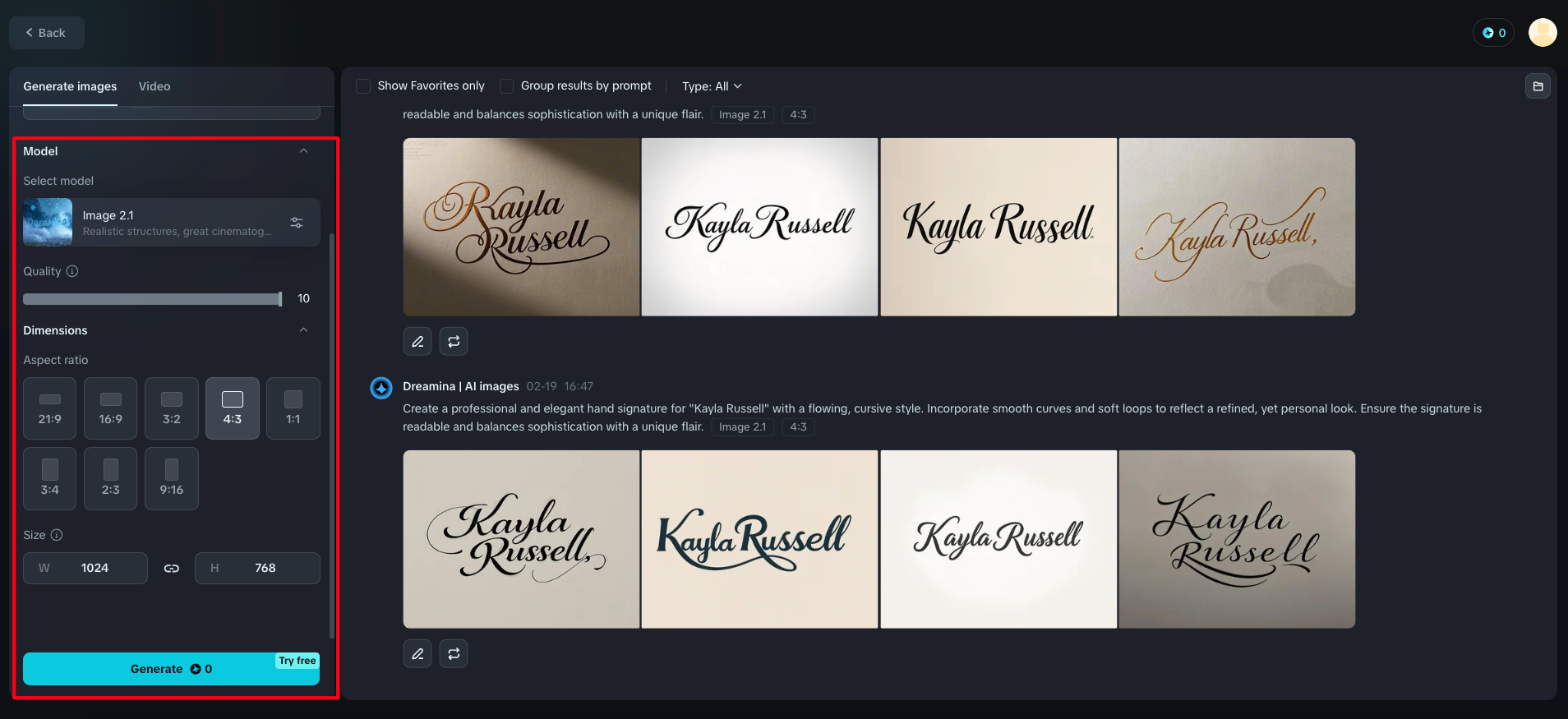Click the 'Select model' label
Screen dimensions: 1568x719
[x=58, y=181]
